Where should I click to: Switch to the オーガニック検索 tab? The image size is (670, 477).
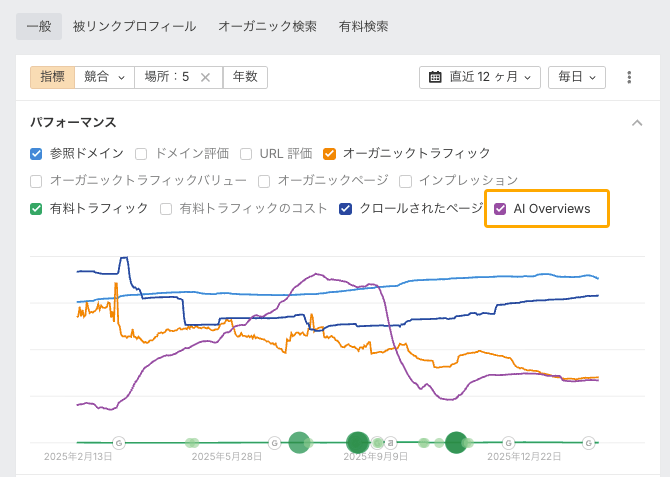coord(267,26)
